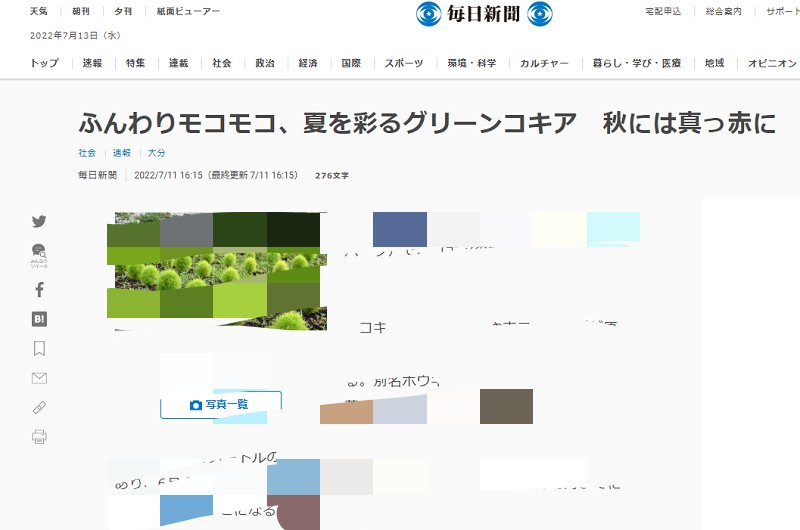Click 社会 tag under headline
This screenshot has width=800, height=530.
87,153
